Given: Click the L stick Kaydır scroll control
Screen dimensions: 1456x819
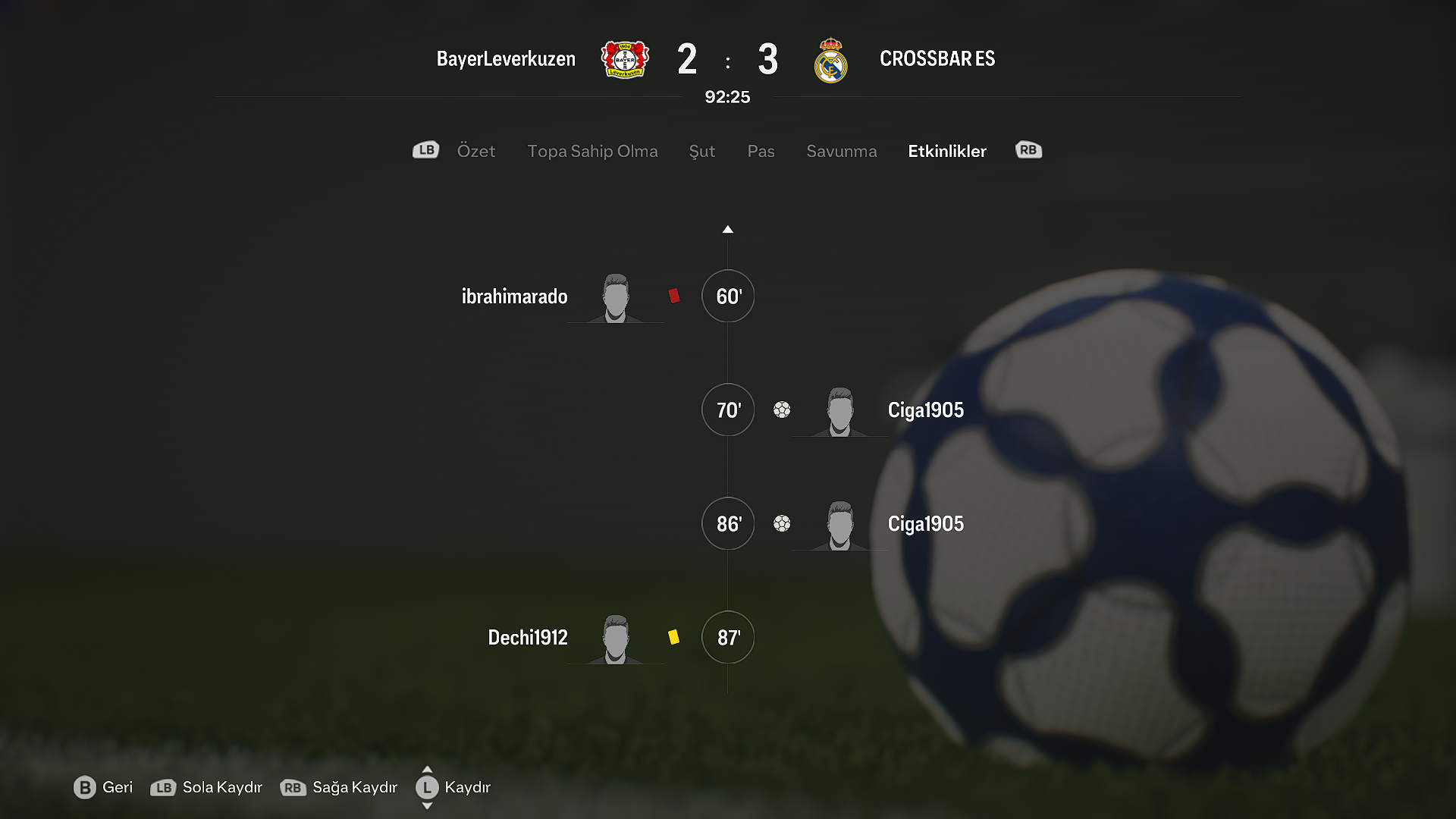Looking at the screenshot, I should point(427,787).
